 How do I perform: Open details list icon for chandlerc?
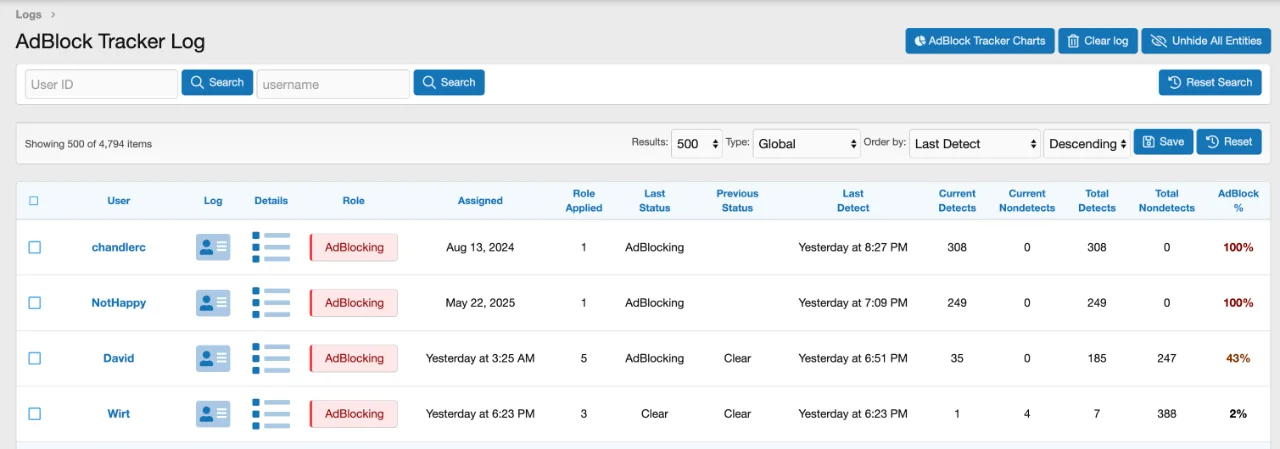point(271,247)
